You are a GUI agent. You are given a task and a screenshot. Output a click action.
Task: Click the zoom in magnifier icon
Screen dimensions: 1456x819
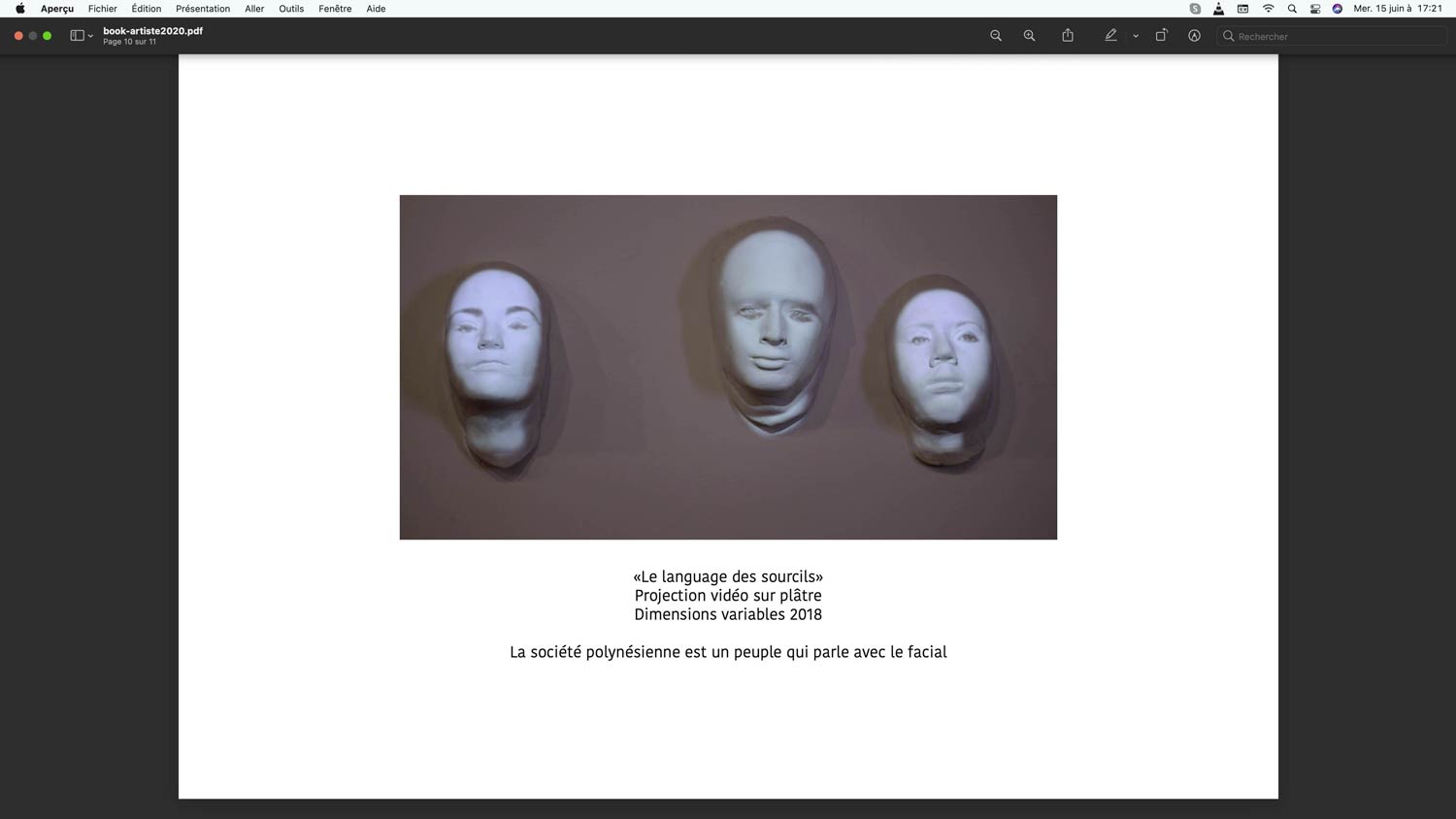1029,36
